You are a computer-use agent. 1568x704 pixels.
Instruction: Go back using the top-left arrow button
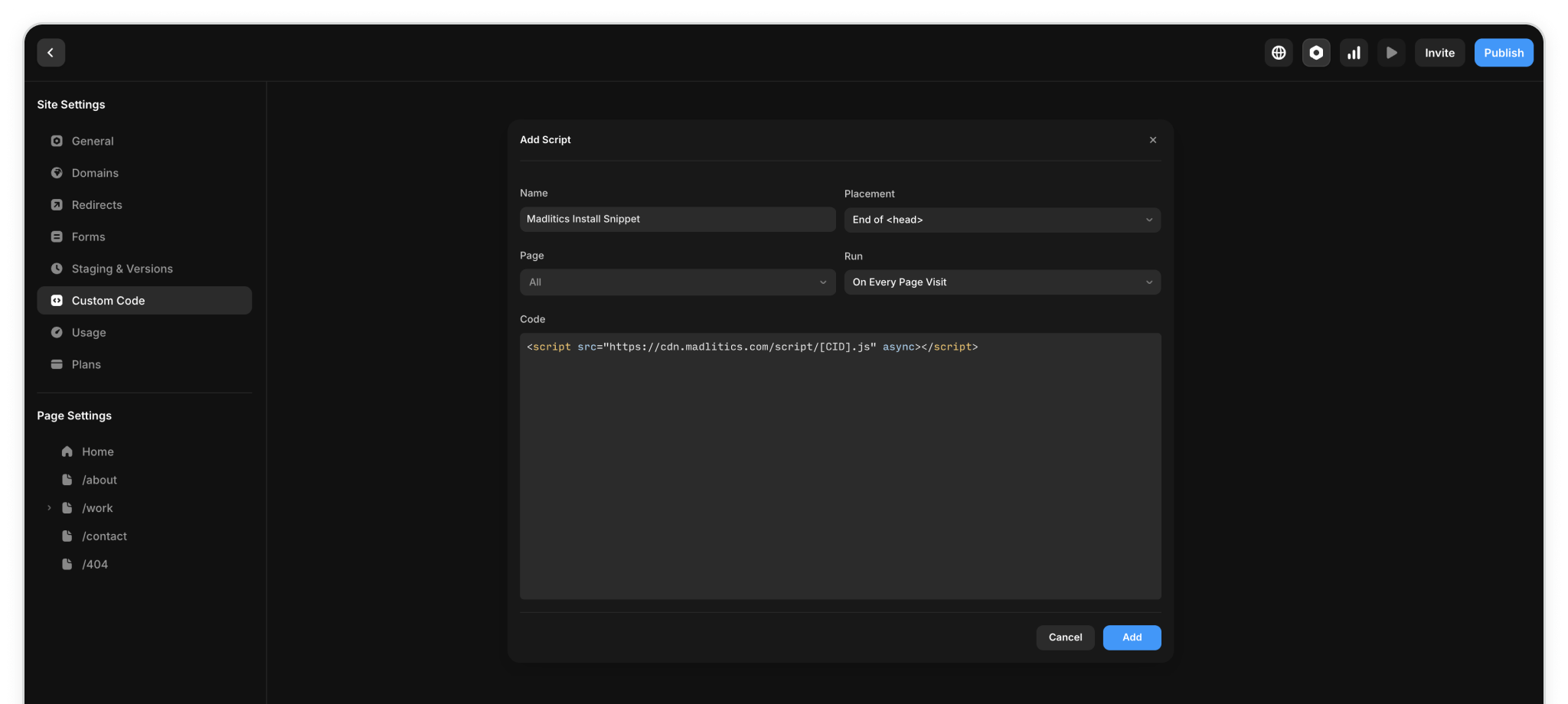tap(51, 53)
